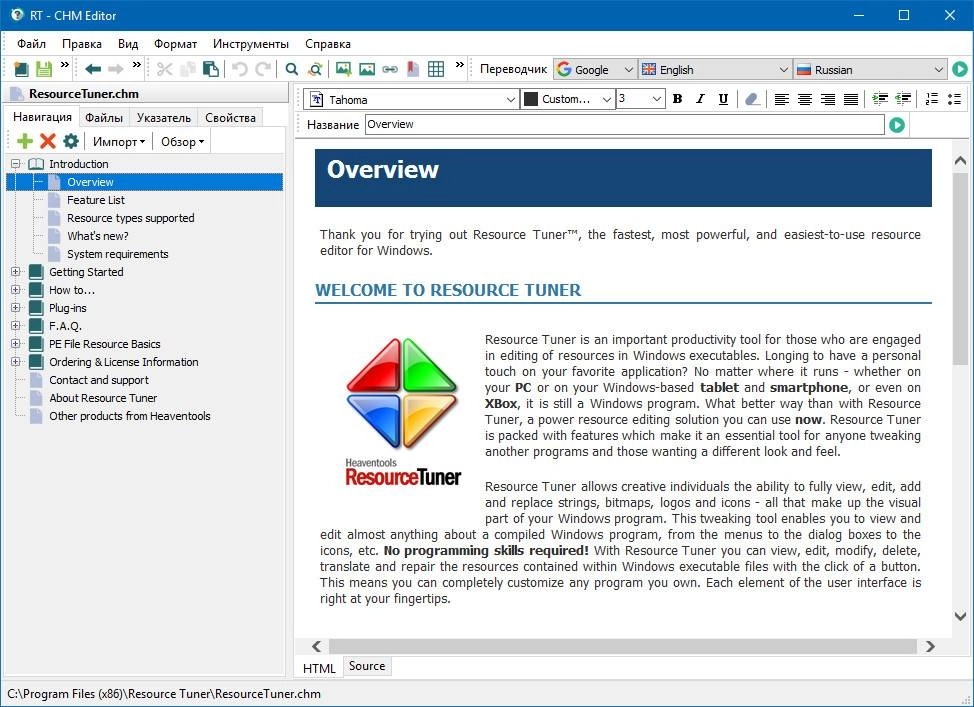Select the Contact and support topic
974x707 pixels.
(99, 380)
